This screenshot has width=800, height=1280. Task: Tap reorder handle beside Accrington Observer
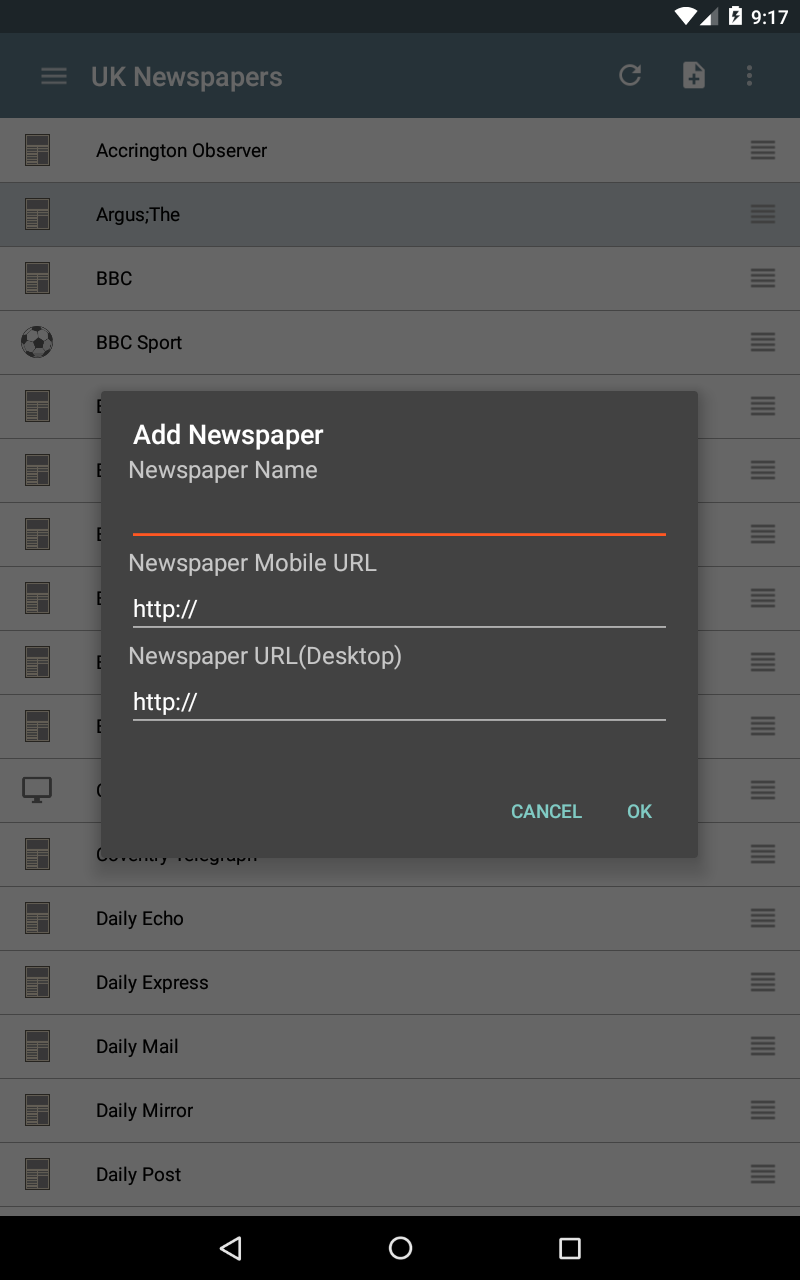coord(762,150)
